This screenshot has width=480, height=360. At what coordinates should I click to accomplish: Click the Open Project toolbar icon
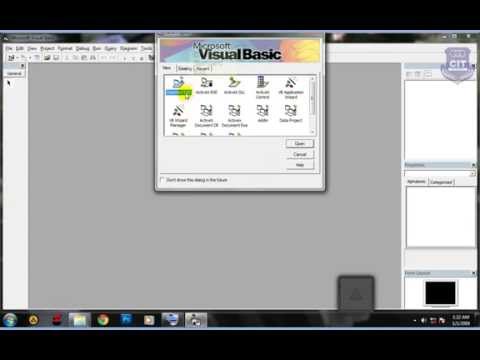point(47,58)
